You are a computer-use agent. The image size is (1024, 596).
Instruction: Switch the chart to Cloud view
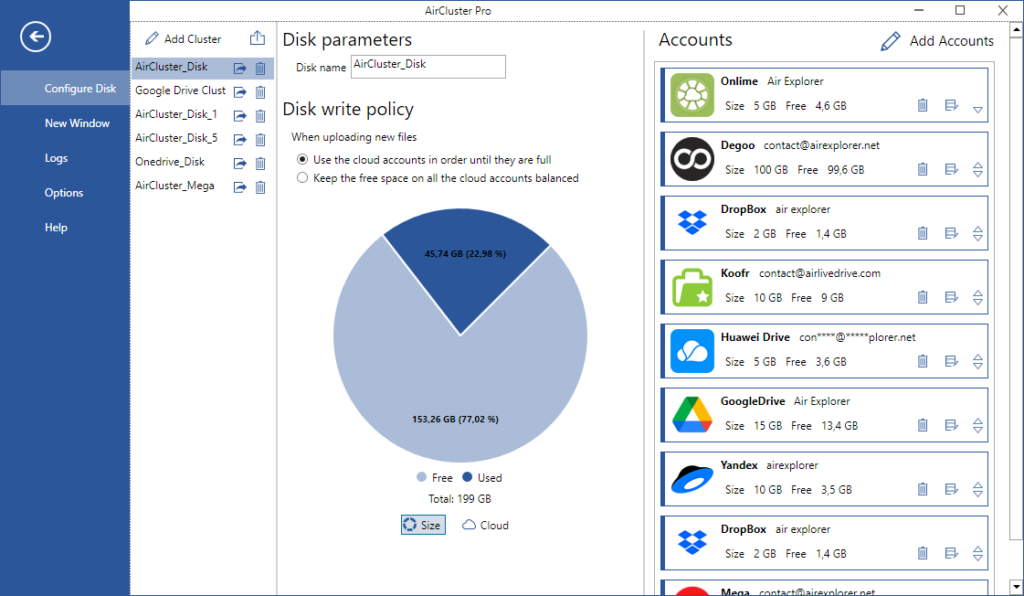[484, 524]
